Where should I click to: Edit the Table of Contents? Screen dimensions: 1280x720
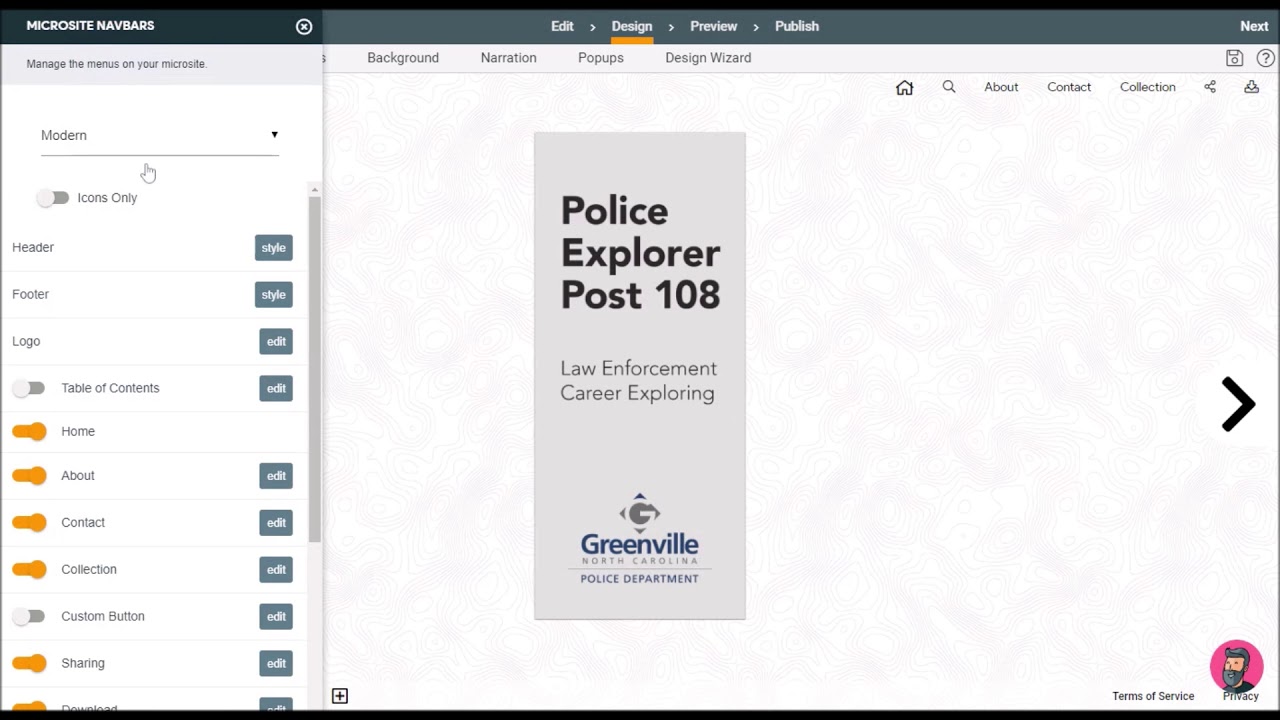(x=276, y=389)
